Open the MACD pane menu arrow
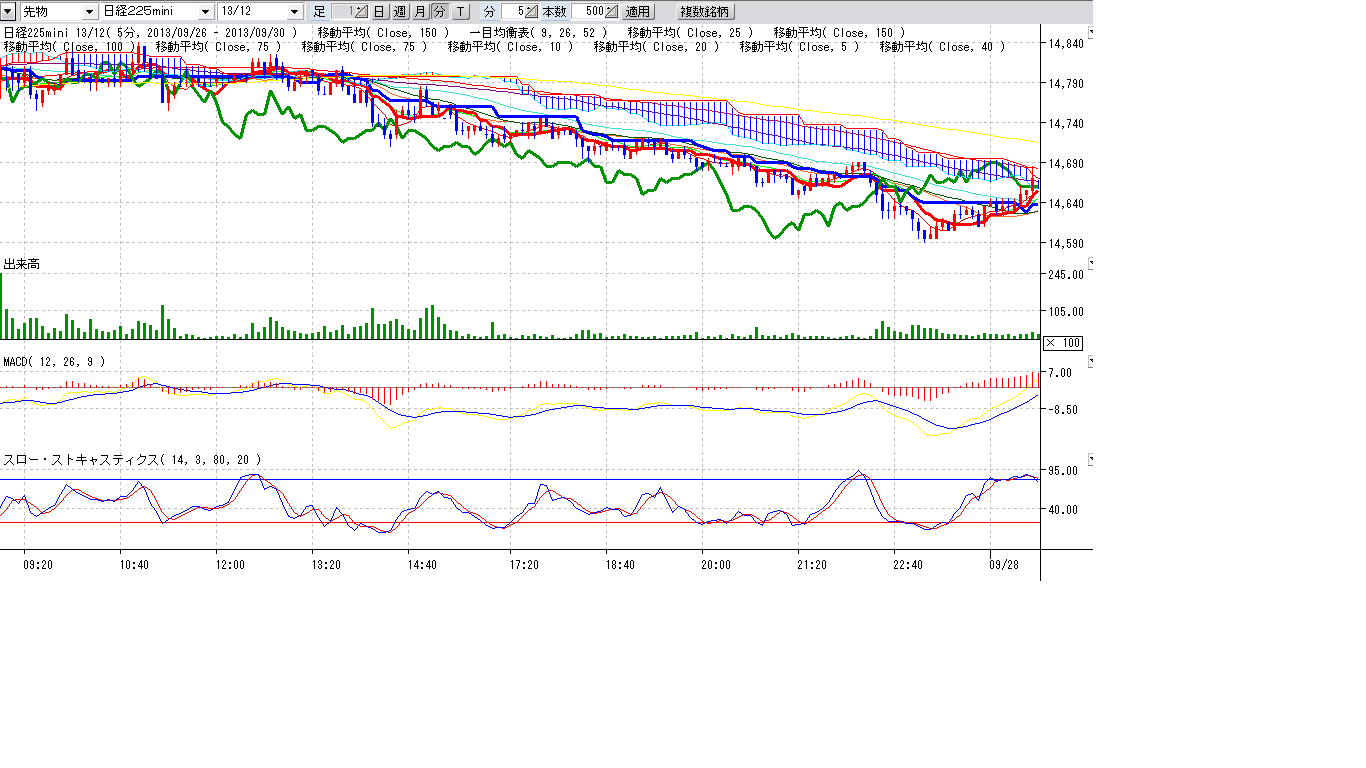This screenshot has height=768, width=1366. click(x=1090, y=361)
